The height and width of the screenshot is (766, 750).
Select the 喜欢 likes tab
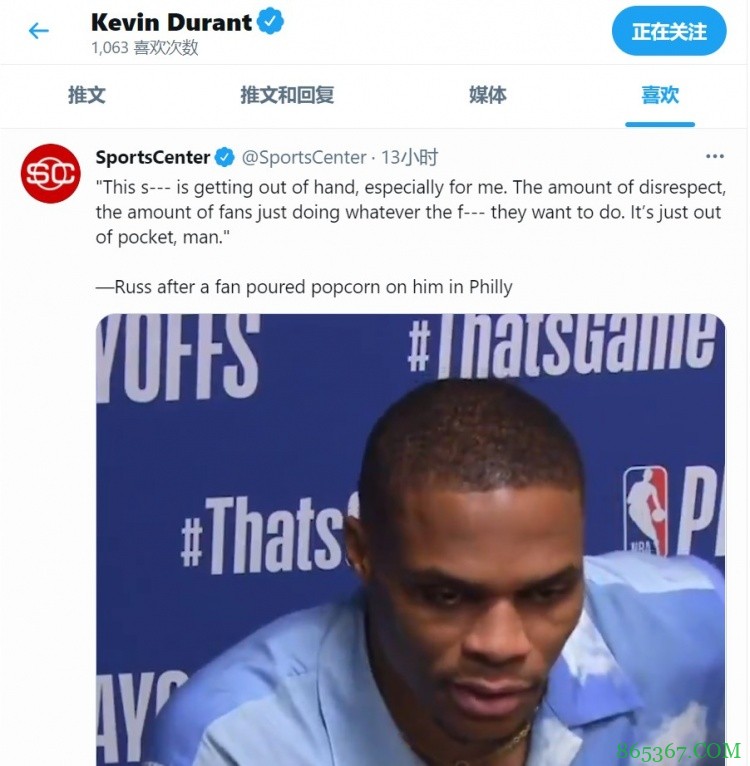[660, 95]
